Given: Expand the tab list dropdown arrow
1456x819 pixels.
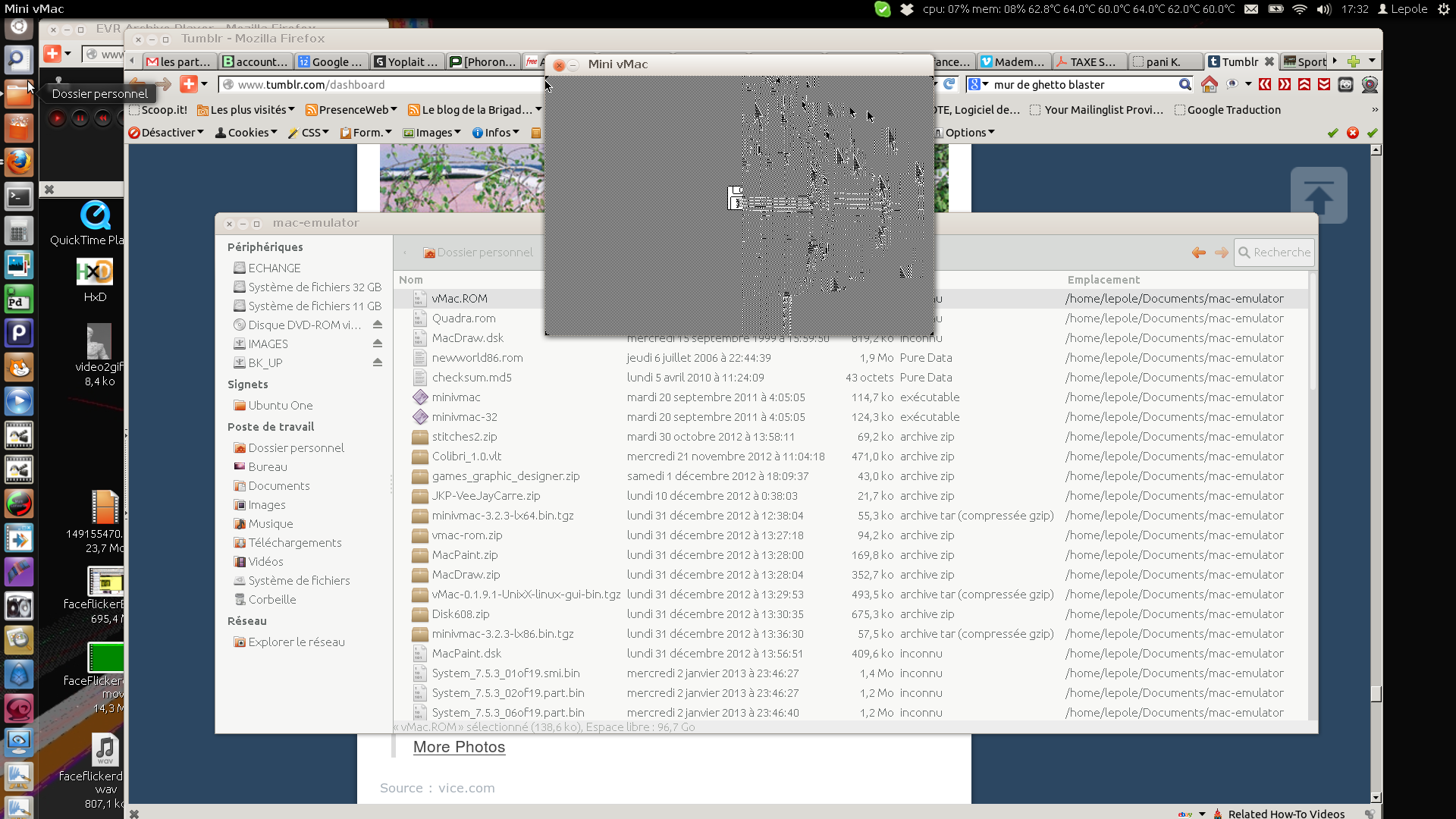Looking at the screenshot, I should pos(1372,61).
